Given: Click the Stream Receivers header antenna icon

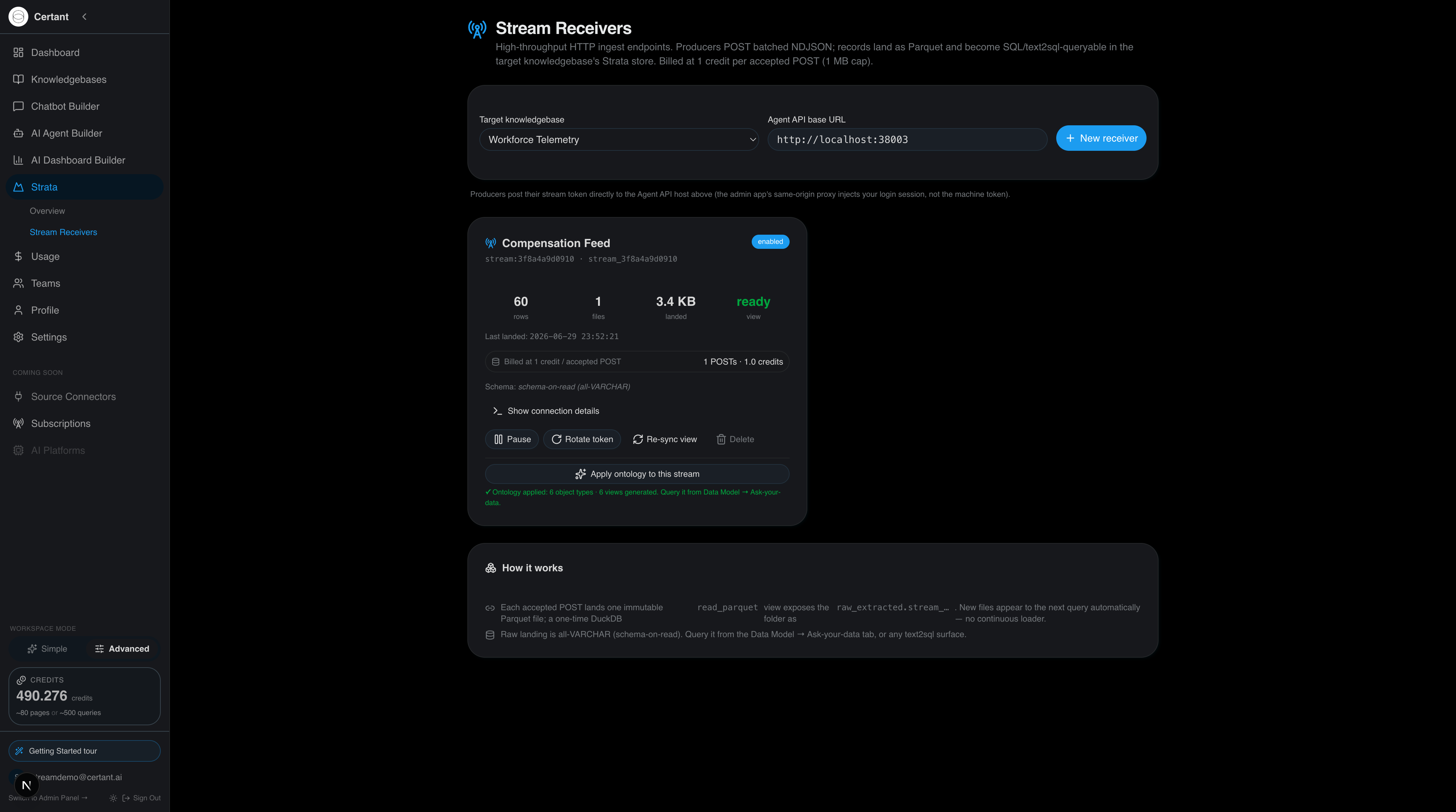Looking at the screenshot, I should click(x=477, y=29).
